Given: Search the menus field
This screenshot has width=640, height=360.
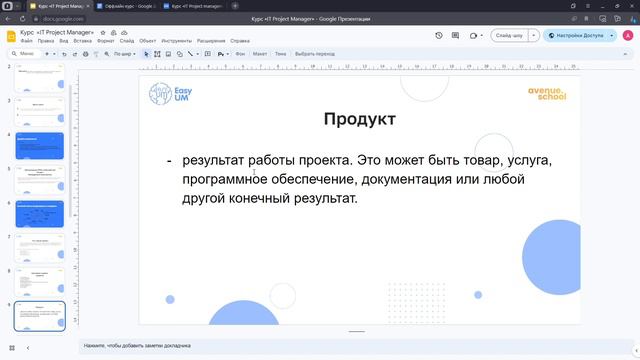Looking at the screenshot, I should (24, 54).
